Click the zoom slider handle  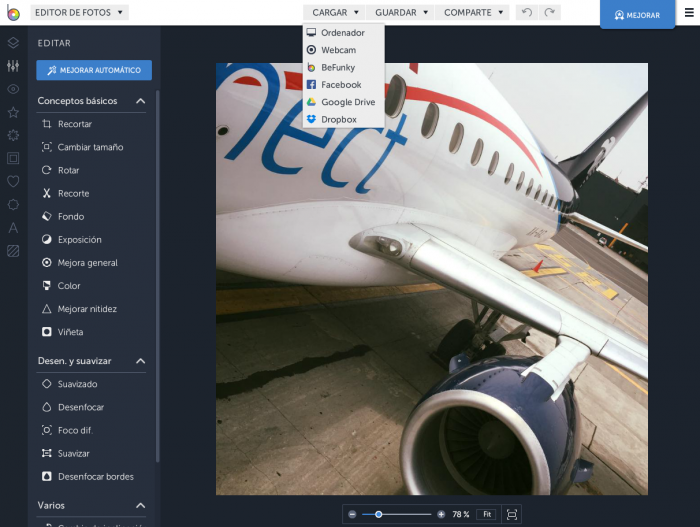point(378,514)
